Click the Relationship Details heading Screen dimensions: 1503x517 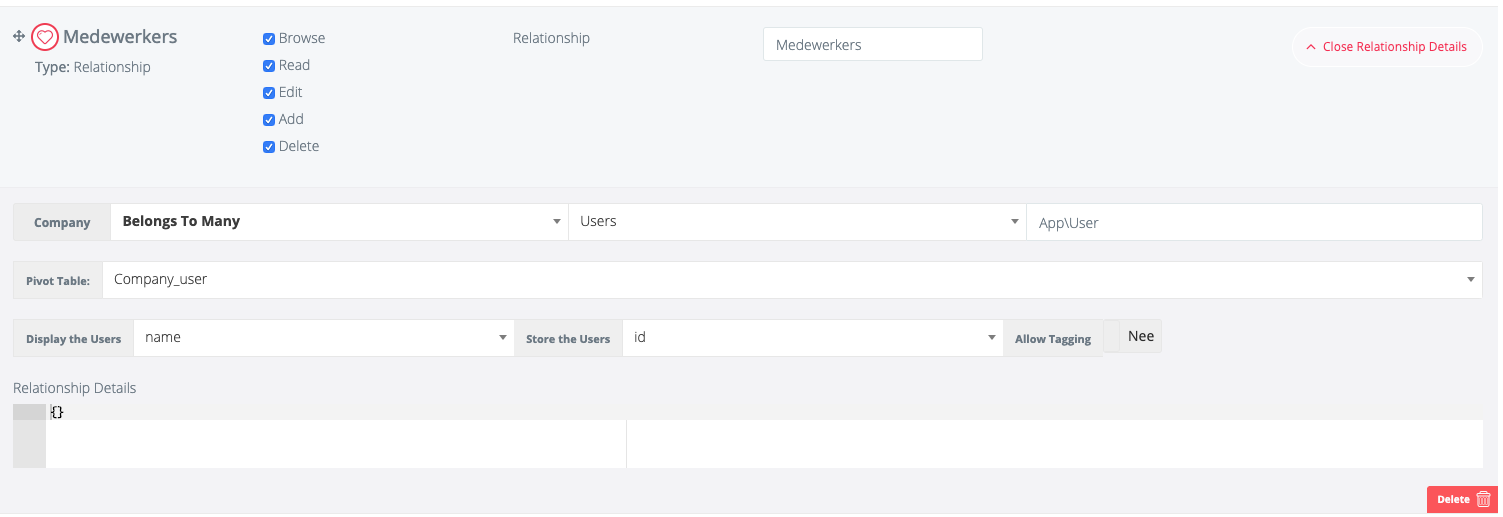75,388
